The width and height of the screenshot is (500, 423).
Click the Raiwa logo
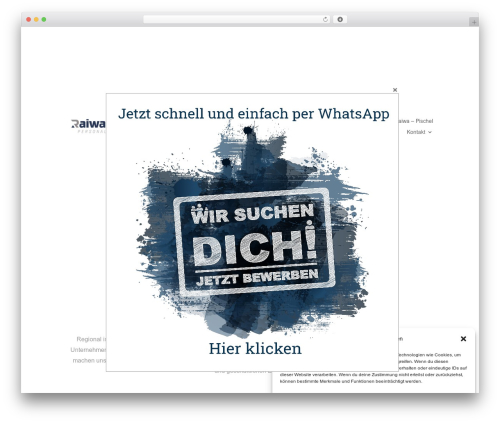tap(89, 125)
